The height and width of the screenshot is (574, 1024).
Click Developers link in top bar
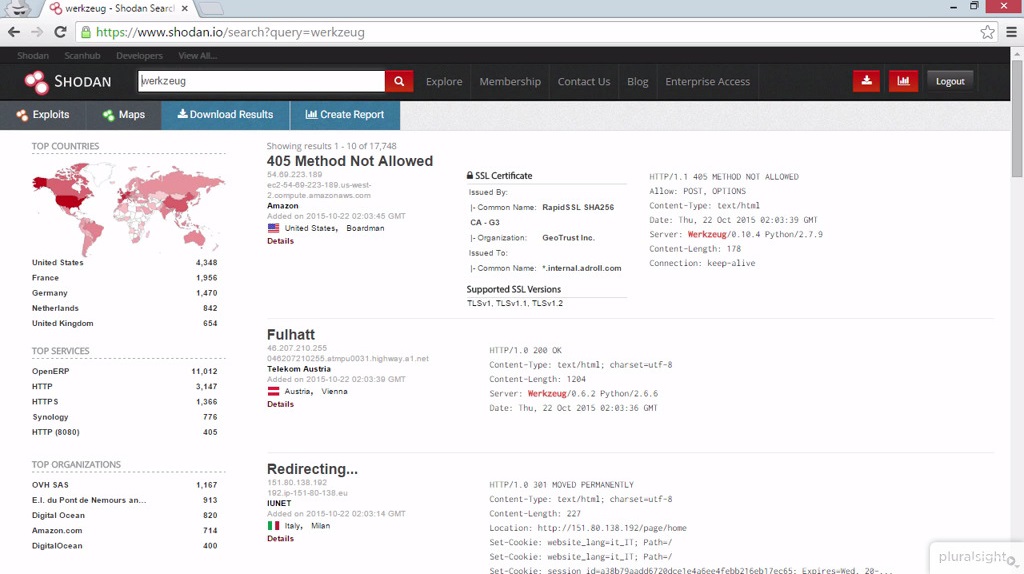(x=139, y=56)
